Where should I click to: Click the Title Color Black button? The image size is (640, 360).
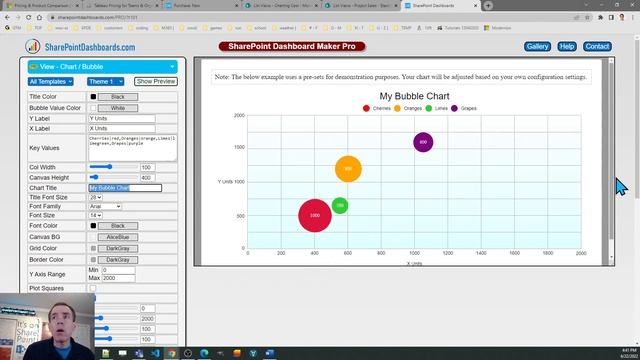point(118,97)
